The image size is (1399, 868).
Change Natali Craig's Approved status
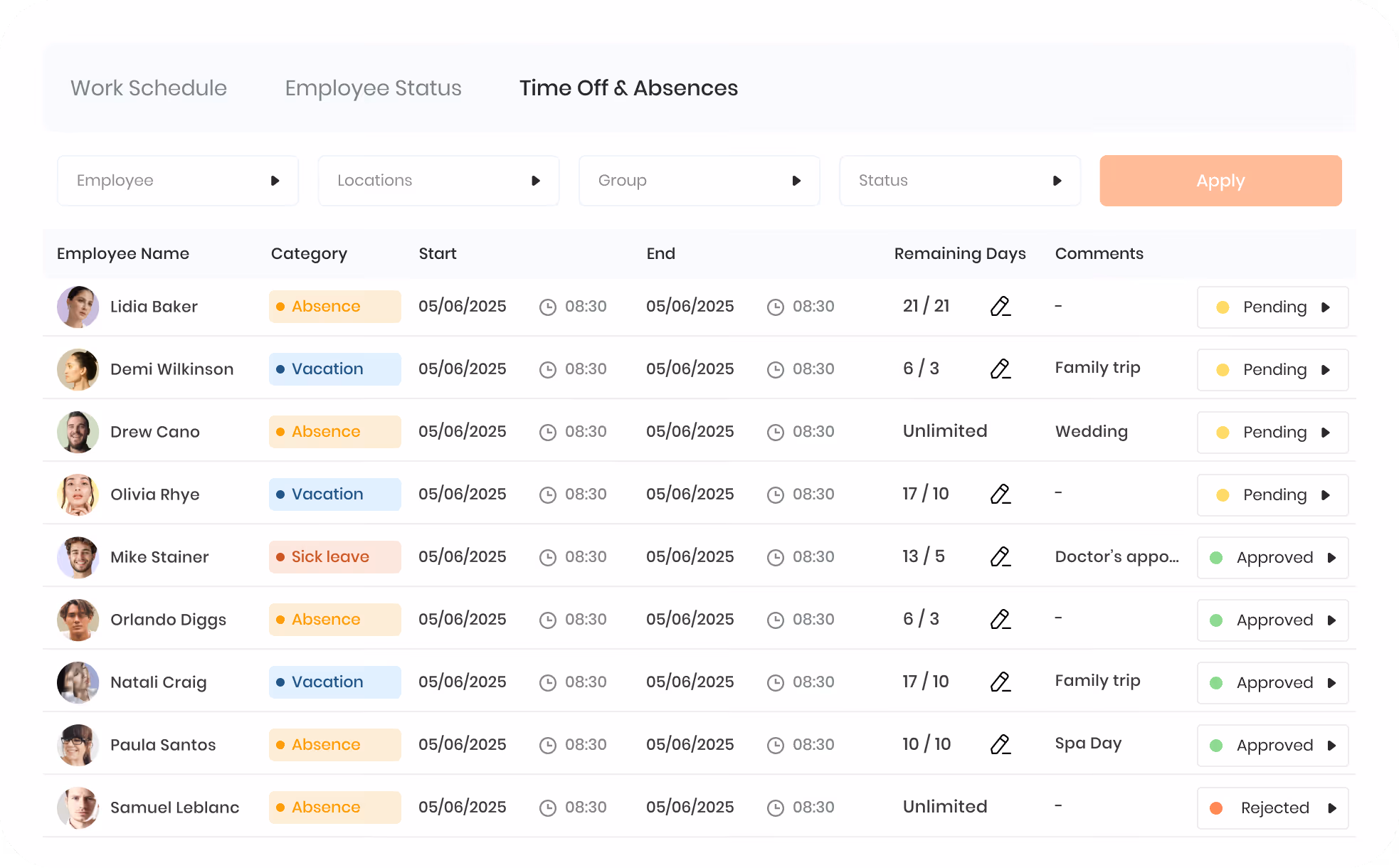pos(1272,683)
